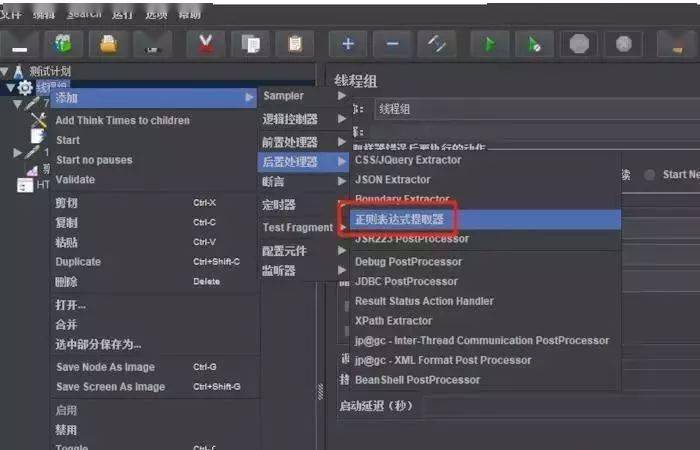Click the Toggle enable/disable toolbar icon
Viewport: 700px width, 450px height.
pyautogui.click(x=437, y=44)
